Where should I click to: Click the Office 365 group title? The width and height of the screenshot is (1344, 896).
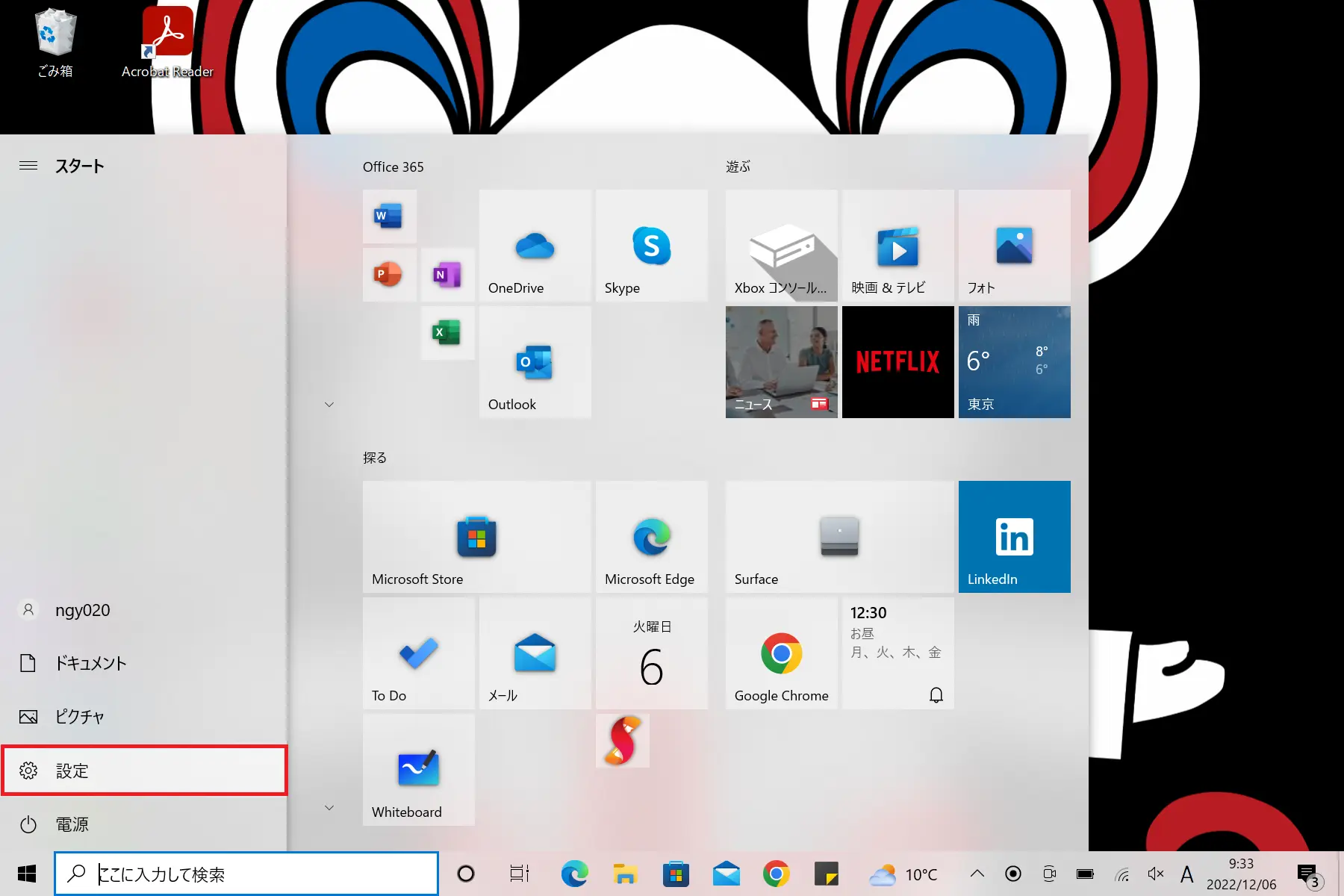[393, 167]
